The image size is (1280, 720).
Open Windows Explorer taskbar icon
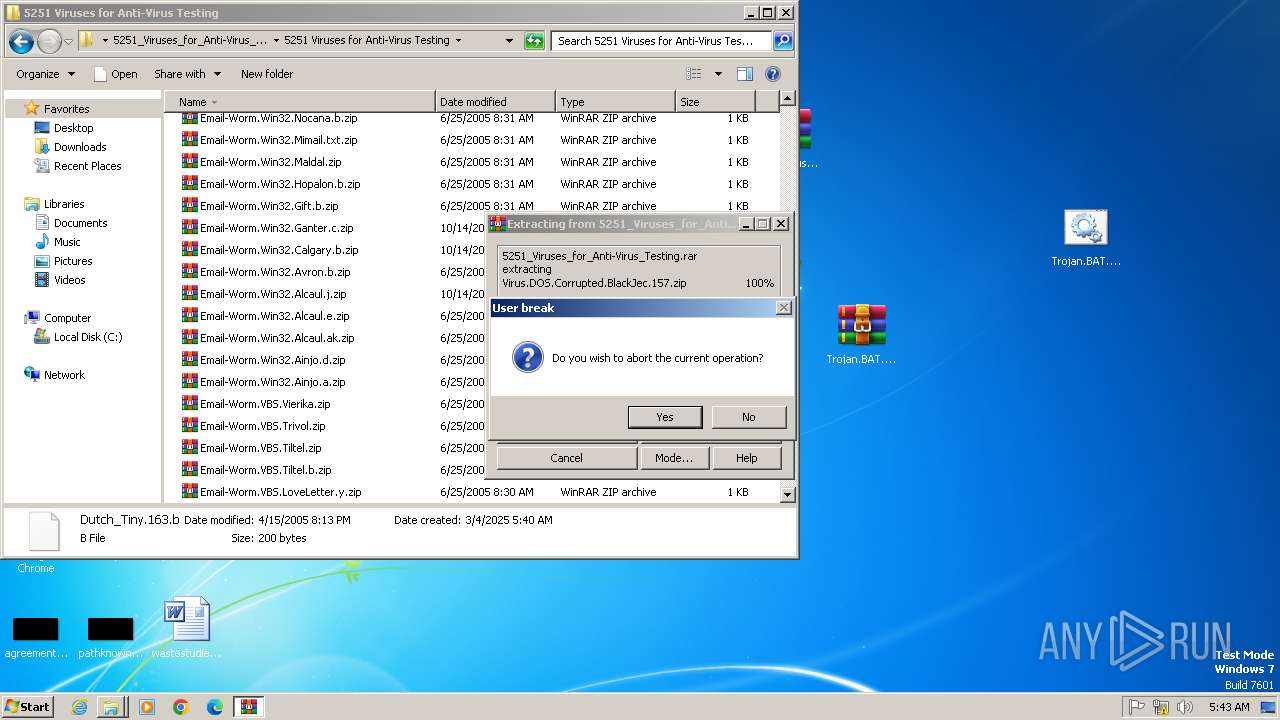(111, 707)
